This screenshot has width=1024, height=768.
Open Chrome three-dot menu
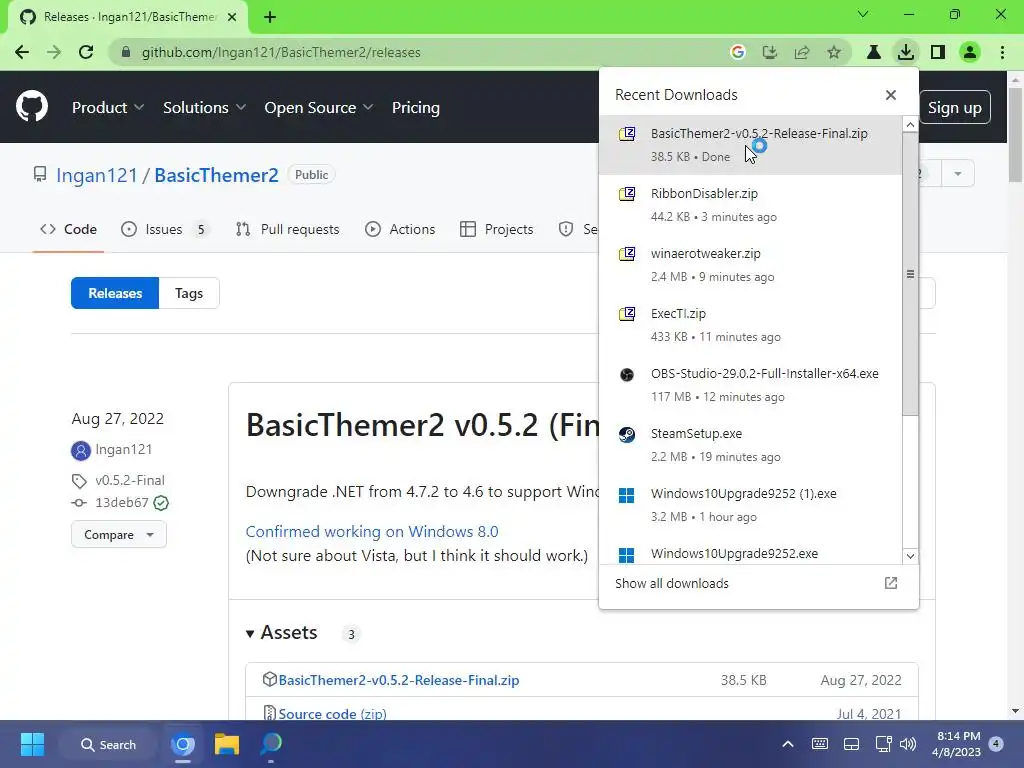tap(1002, 52)
